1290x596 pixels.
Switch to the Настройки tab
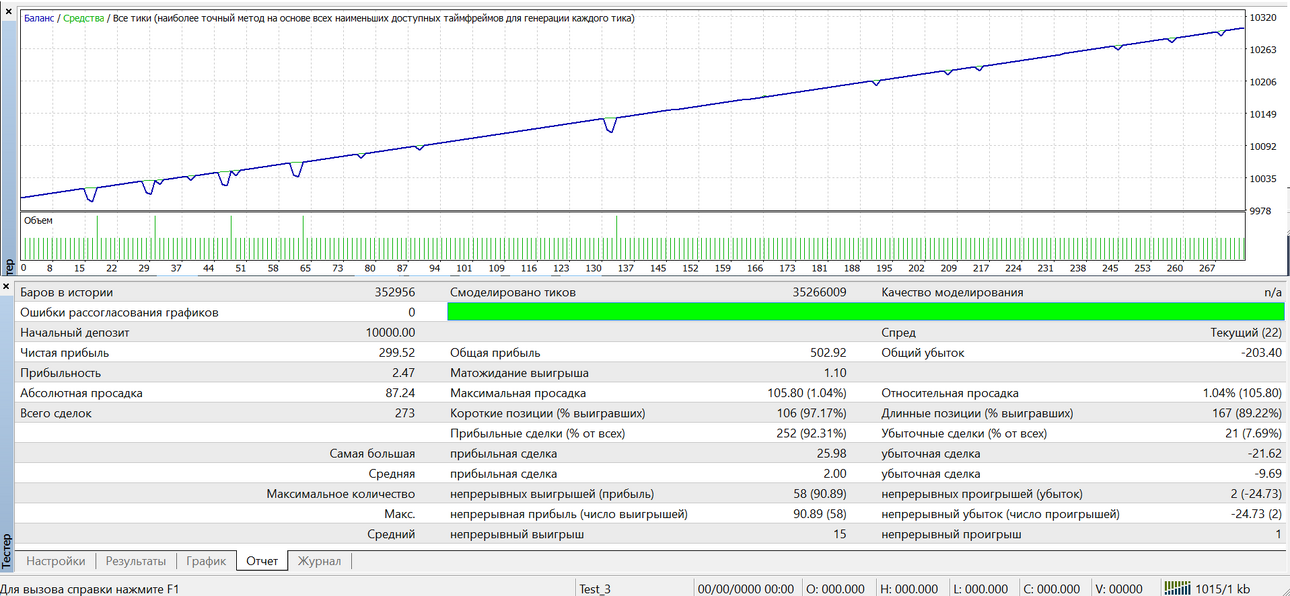(x=56, y=561)
